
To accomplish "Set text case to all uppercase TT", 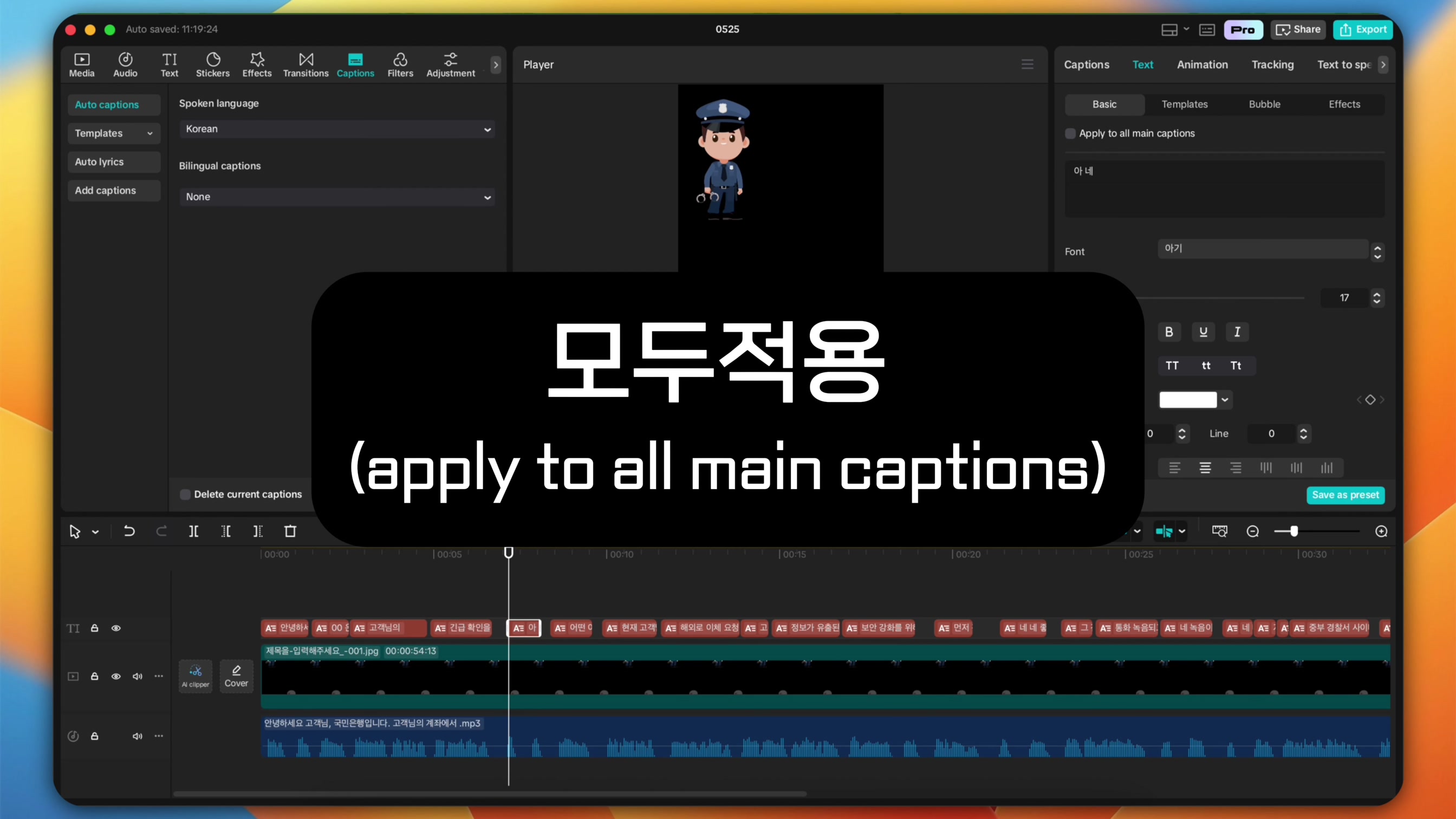I will (x=1172, y=366).
